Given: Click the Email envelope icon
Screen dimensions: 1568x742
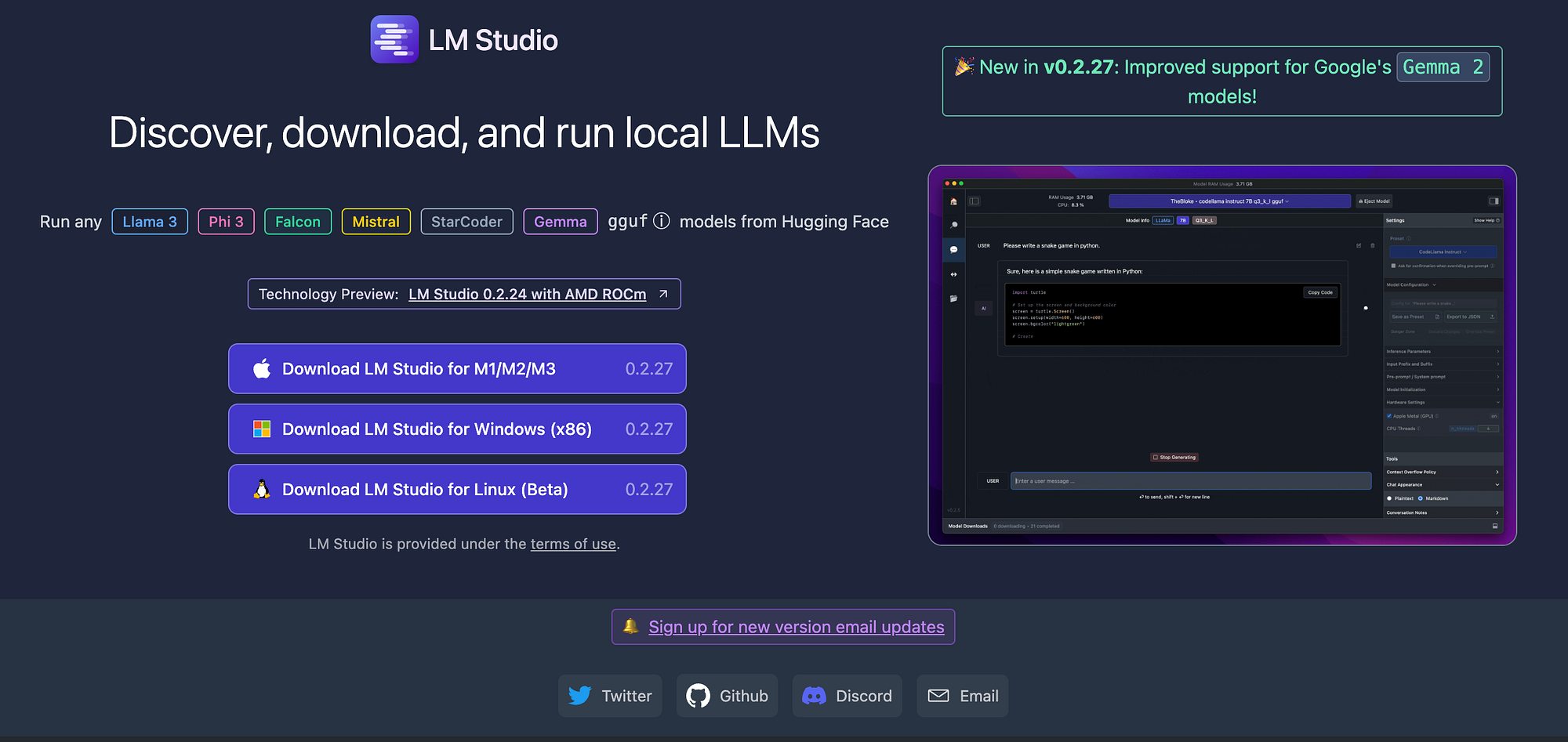Looking at the screenshot, I should 938,696.
